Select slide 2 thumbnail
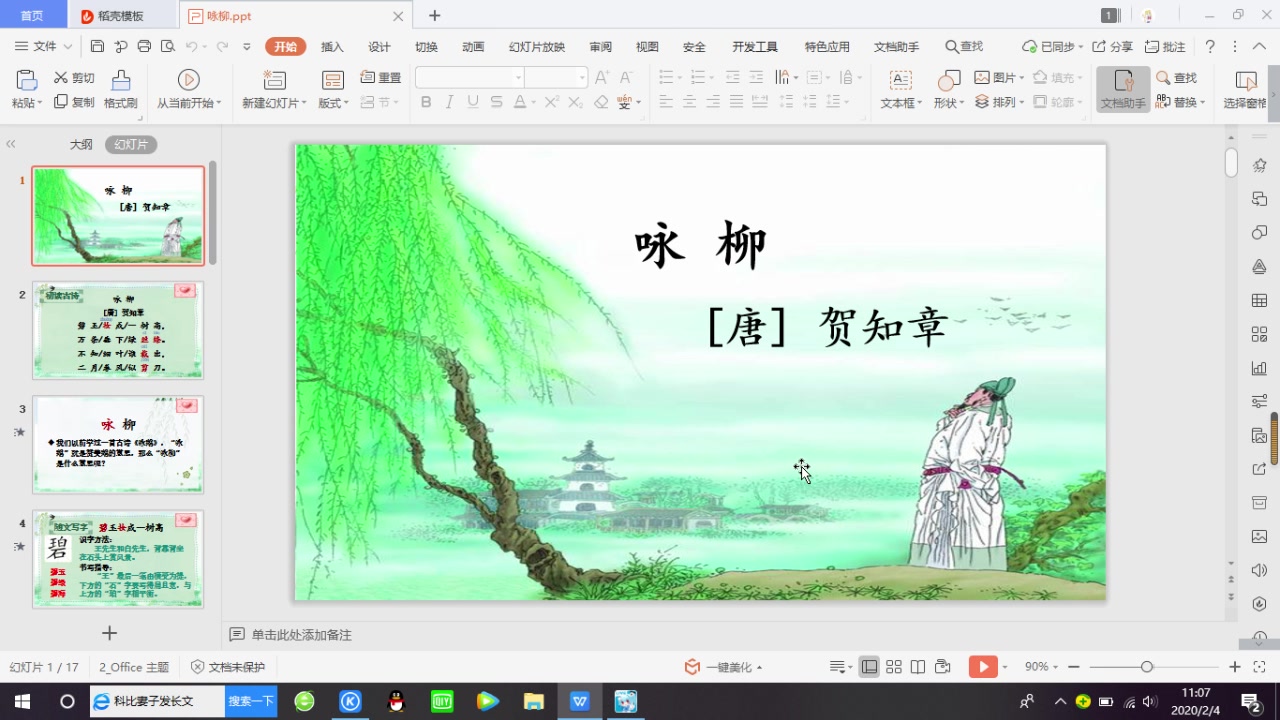The height and width of the screenshot is (720, 1280). (x=118, y=330)
